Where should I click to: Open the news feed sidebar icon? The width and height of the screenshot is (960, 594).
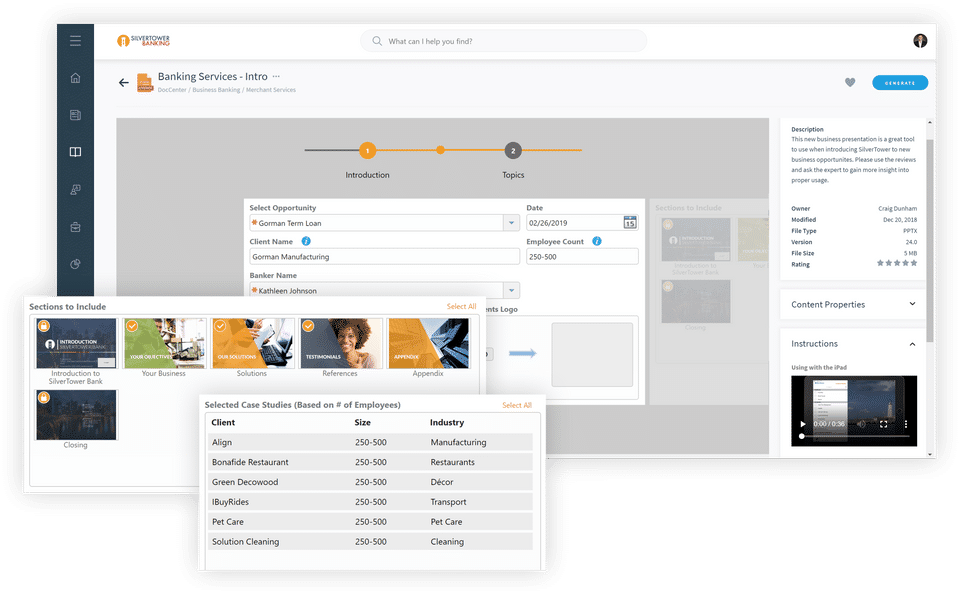(75, 115)
